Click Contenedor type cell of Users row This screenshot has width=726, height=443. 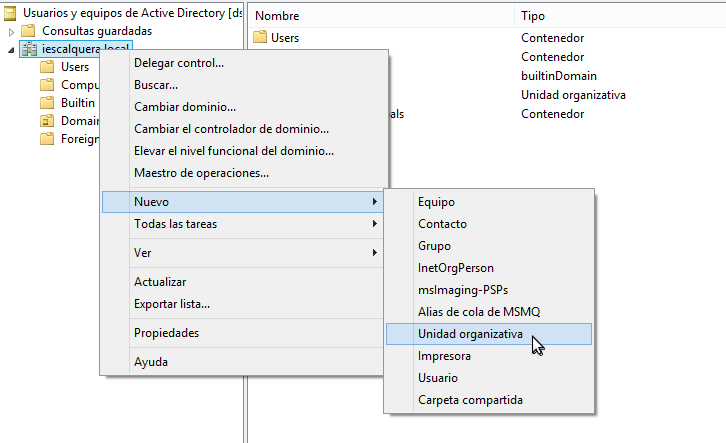(552, 38)
